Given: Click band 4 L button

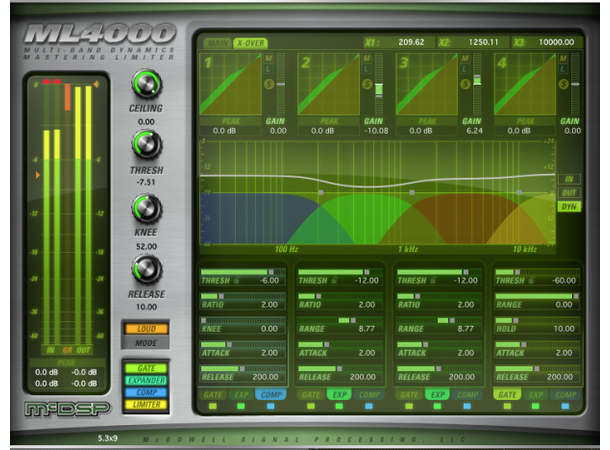Looking at the screenshot, I should coord(563,69).
